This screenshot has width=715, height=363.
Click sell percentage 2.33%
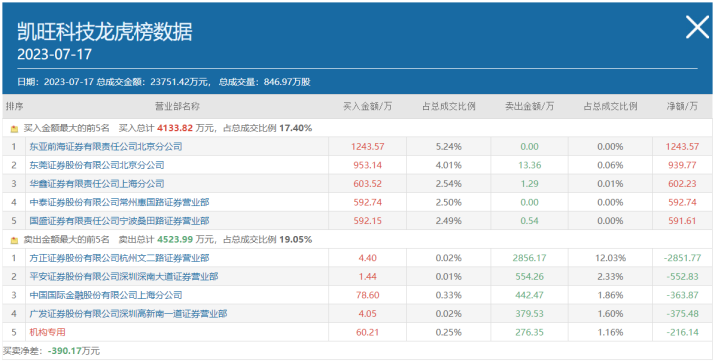(x=610, y=276)
